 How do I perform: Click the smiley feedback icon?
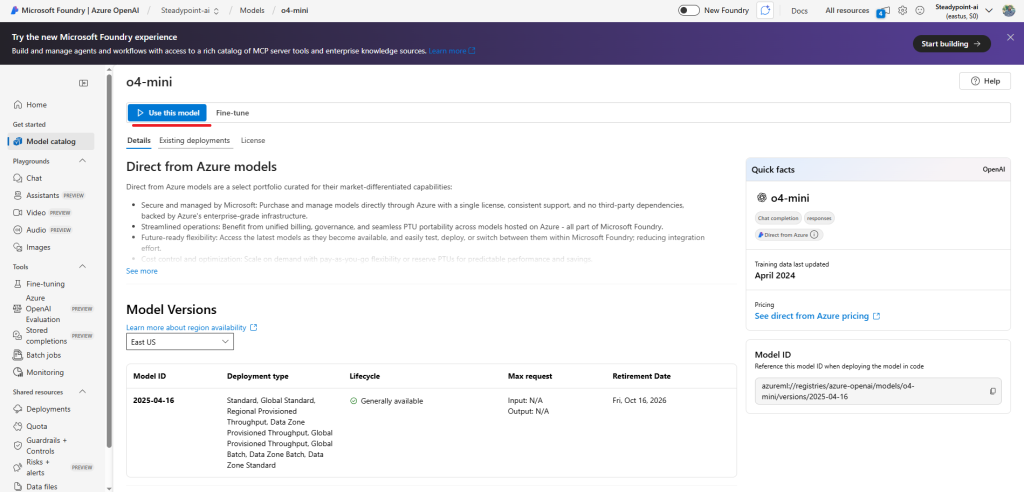(x=919, y=10)
